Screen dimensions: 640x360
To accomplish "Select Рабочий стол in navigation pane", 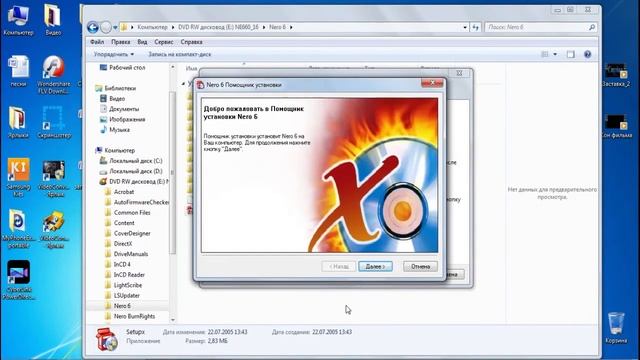I will tap(127, 68).
